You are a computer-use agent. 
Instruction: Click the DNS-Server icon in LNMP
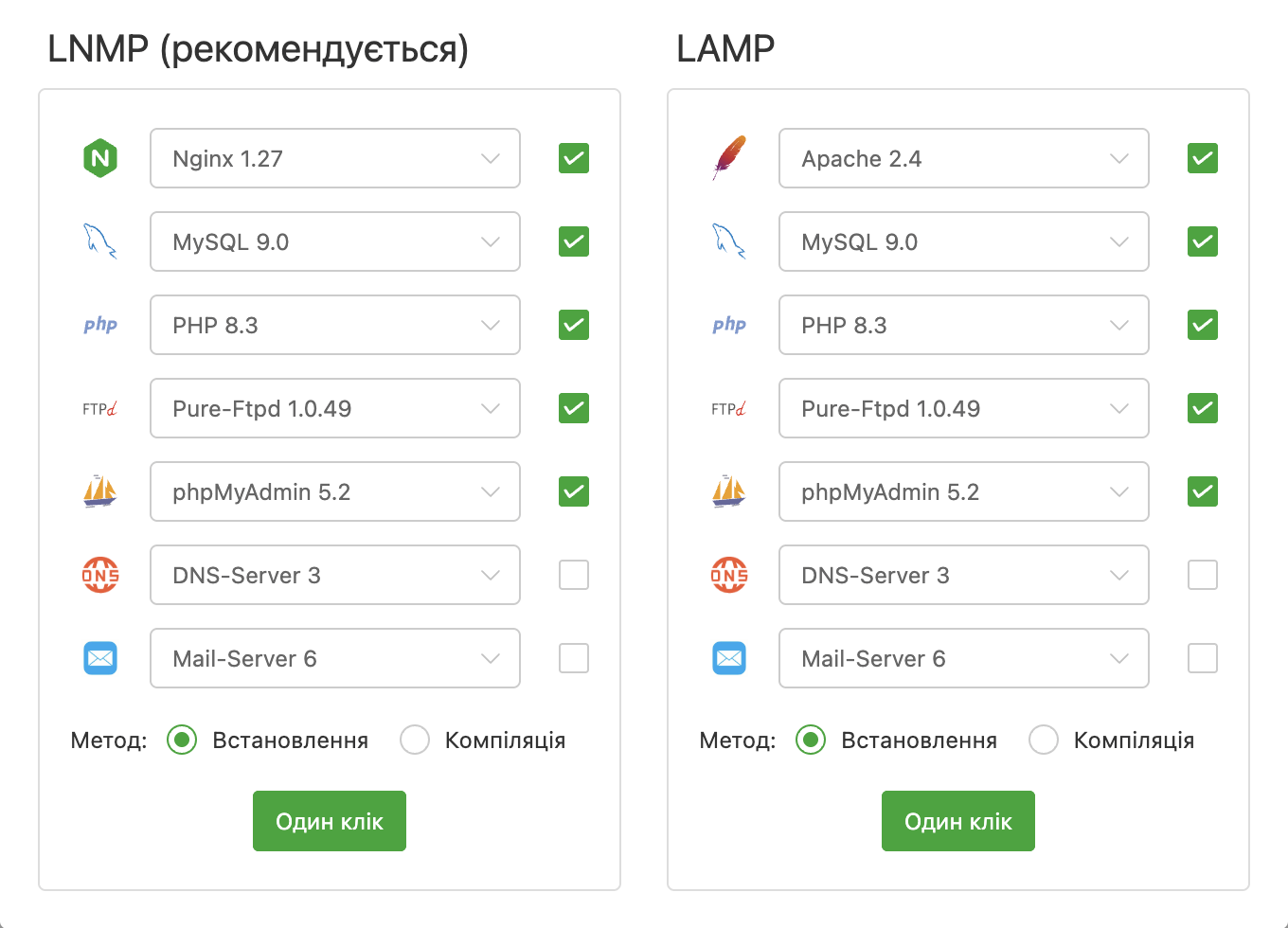[100, 575]
